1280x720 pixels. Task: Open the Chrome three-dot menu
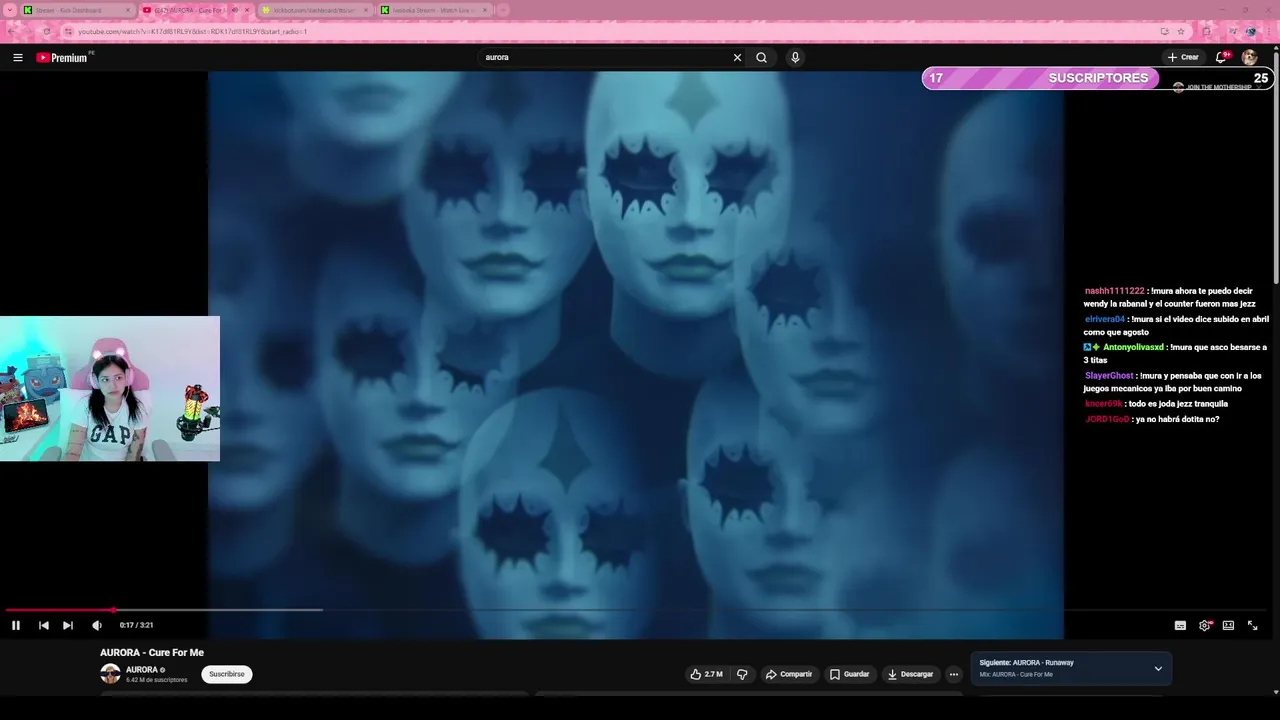pyautogui.click(x=1270, y=31)
